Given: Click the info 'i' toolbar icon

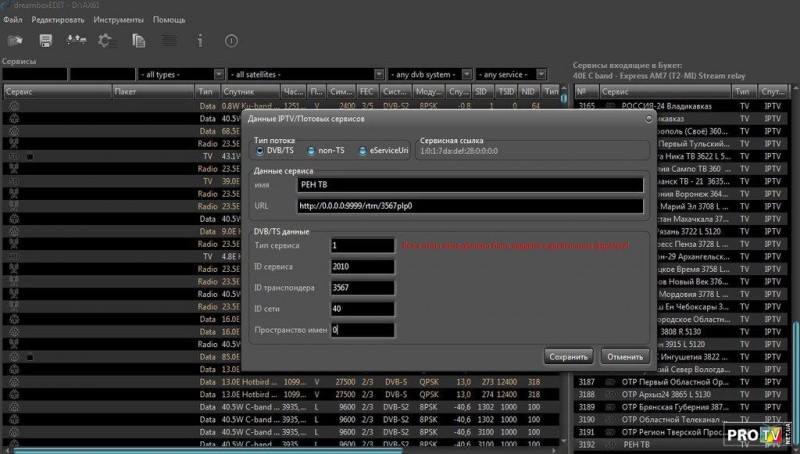Looking at the screenshot, I should [200, 41].
